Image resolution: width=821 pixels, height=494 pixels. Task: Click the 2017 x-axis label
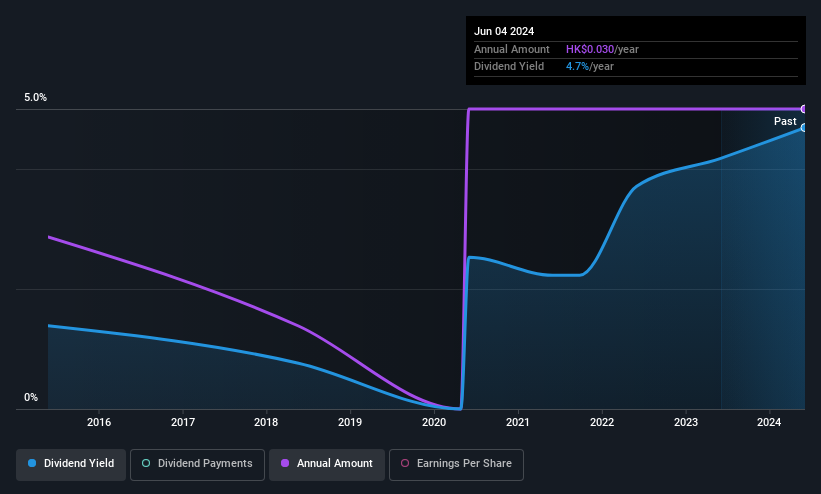[x=183, y=422]
